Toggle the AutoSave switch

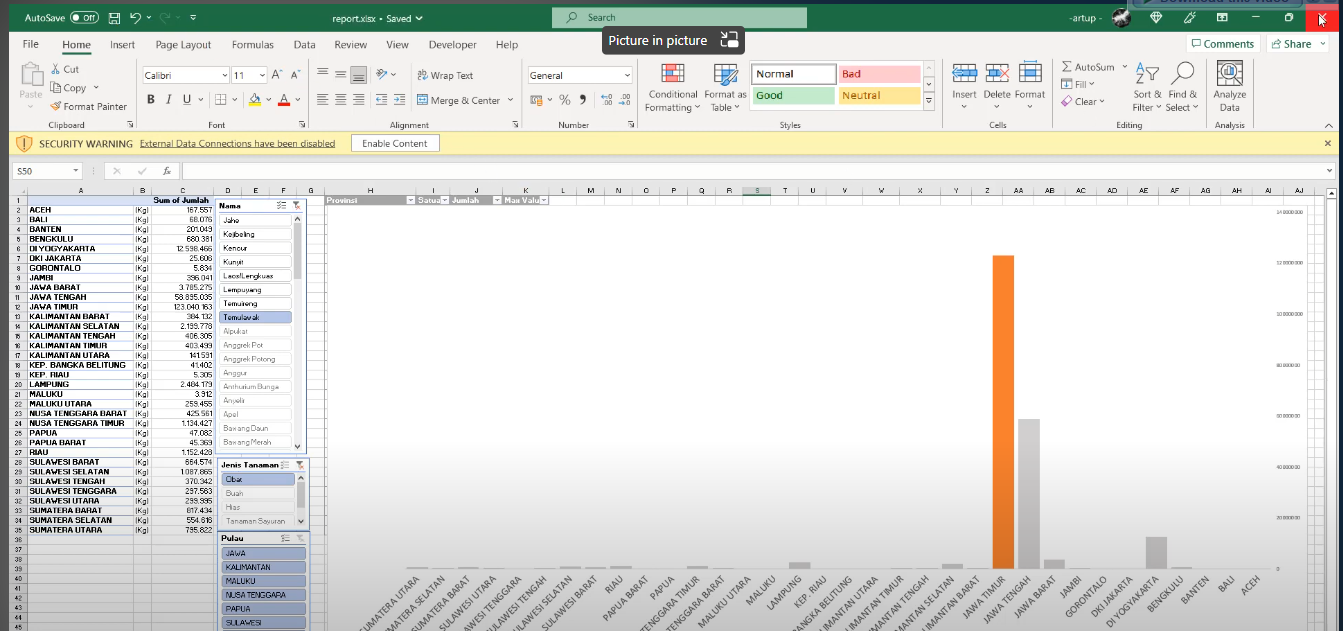click(x=85, y=18)
